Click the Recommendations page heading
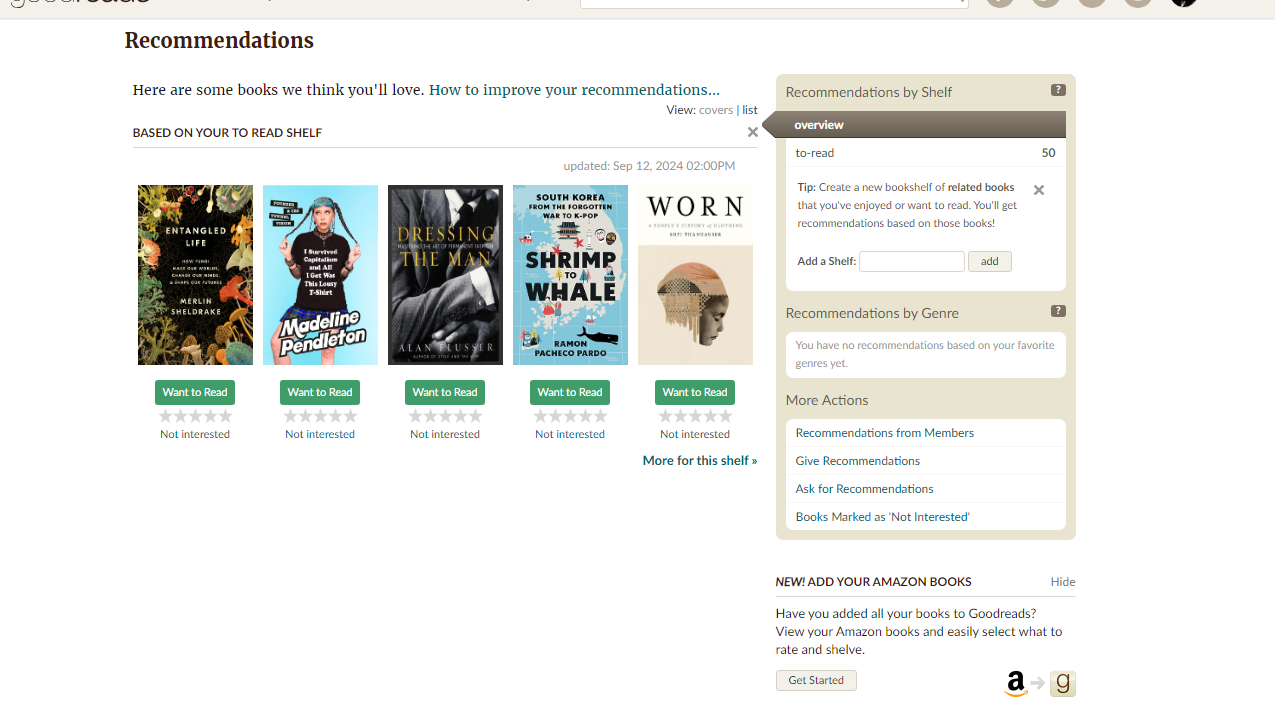Screen dimensions: 1275x718 point(219,41)
